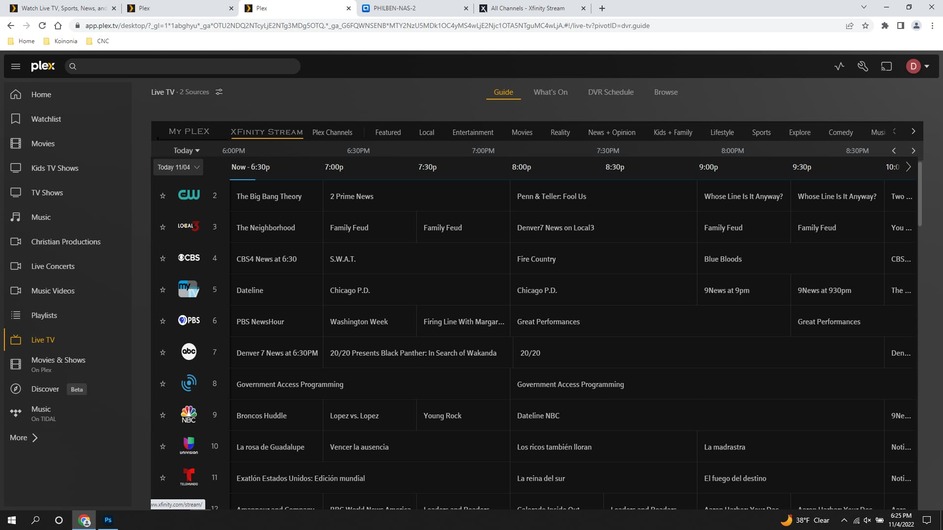Screen dimensions: 943x530
Task: Move timeline back arrow
Action: pyautogui.click(x=894, y=150)
